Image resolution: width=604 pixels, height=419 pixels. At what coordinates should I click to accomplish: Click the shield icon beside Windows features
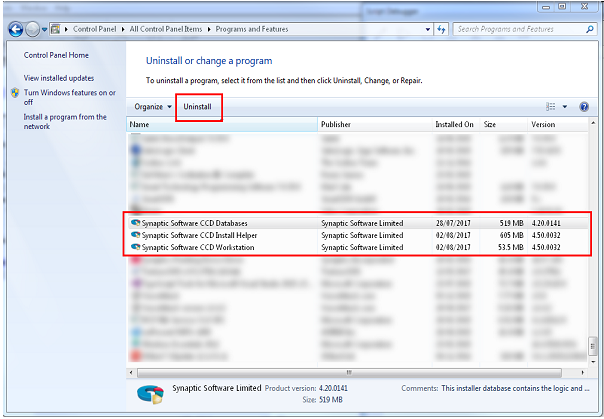15,93
